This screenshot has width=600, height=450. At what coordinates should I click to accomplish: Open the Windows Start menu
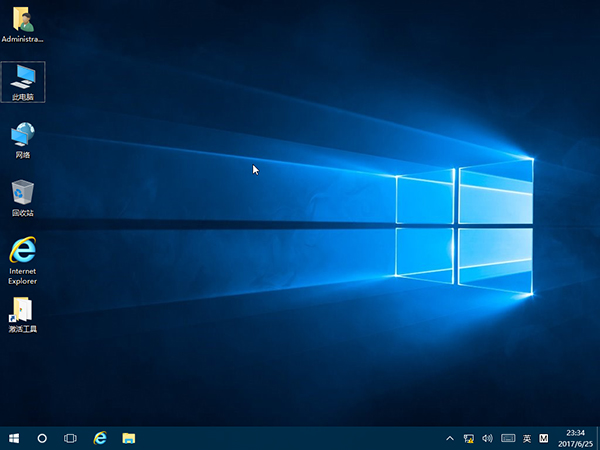[14, 438]
